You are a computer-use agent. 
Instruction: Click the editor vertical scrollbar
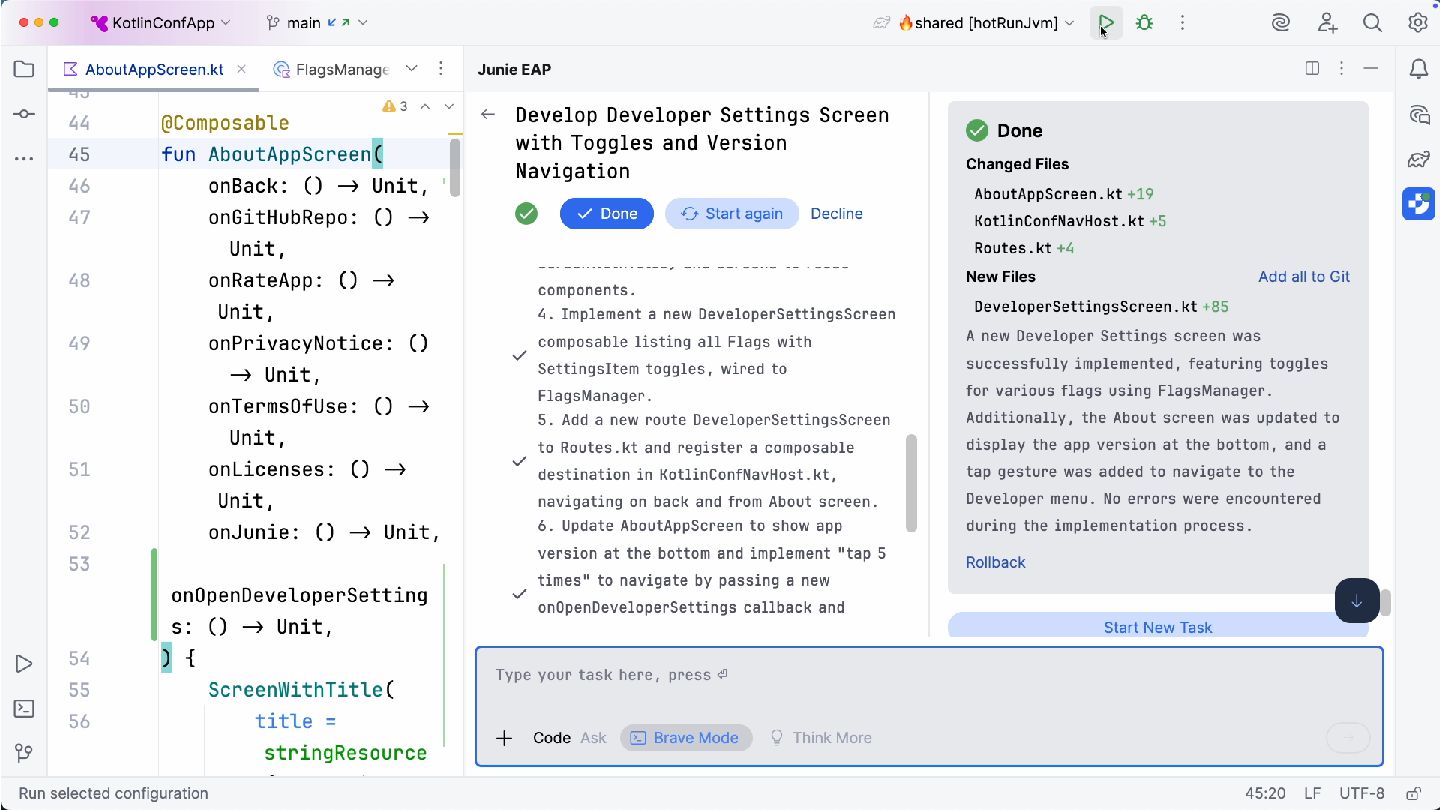point(455,166)
